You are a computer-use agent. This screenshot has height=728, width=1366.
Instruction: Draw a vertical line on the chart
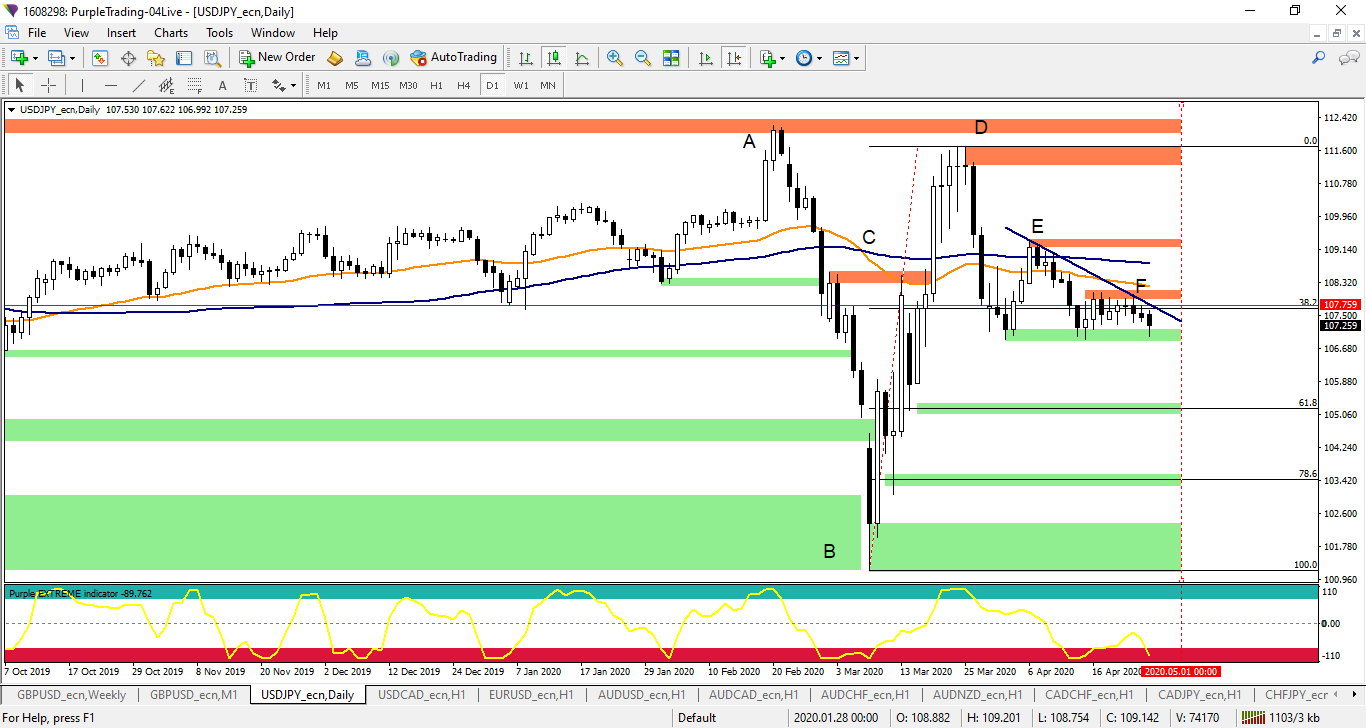coord(82,85)
